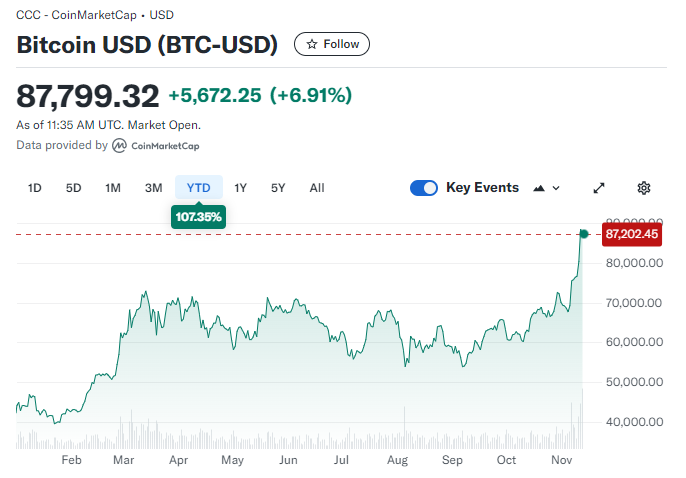Switch to 1M time range
This screenshot has height=478, width=686.
click(113, 188)
